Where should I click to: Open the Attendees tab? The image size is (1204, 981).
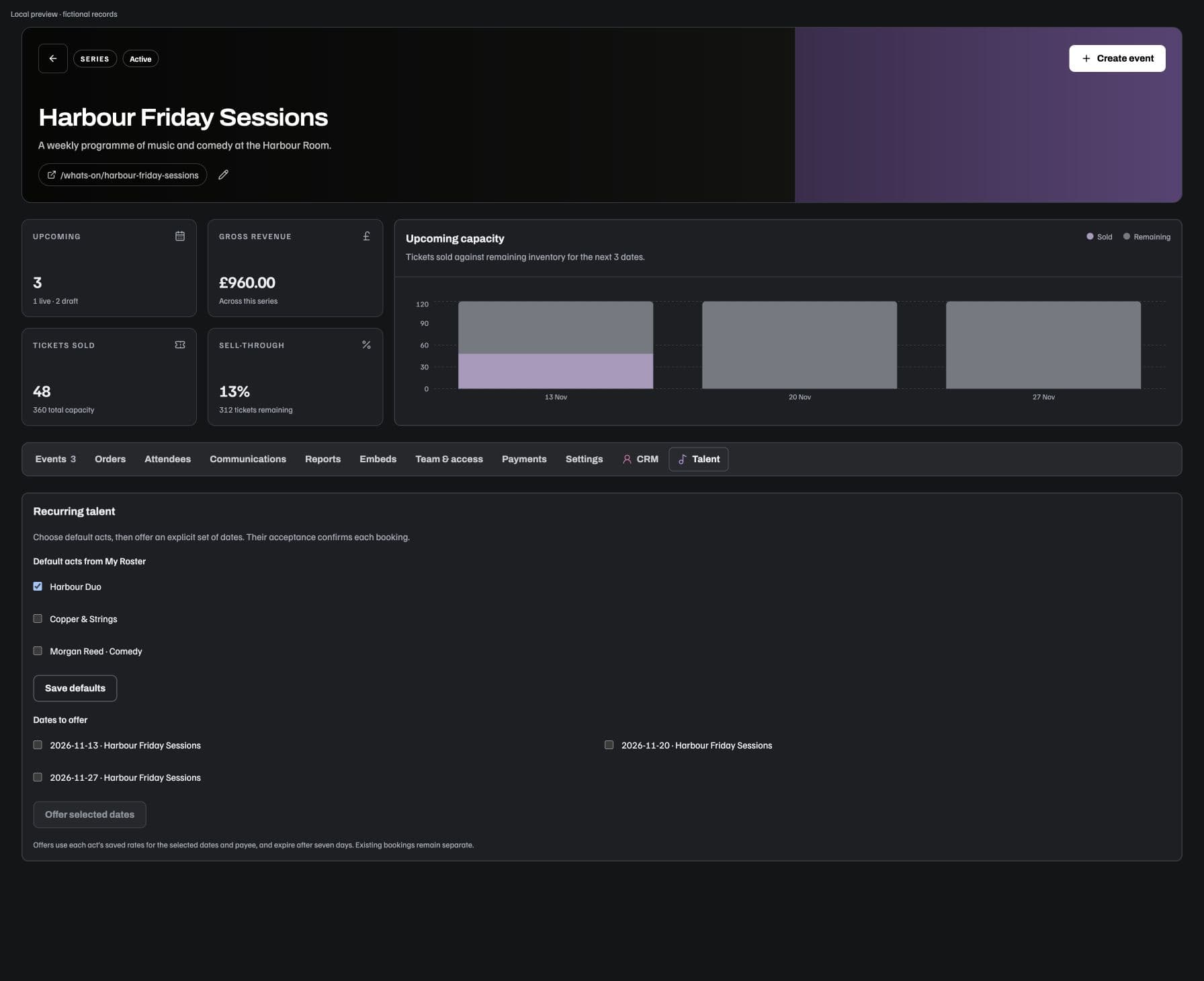pos(167,459)
